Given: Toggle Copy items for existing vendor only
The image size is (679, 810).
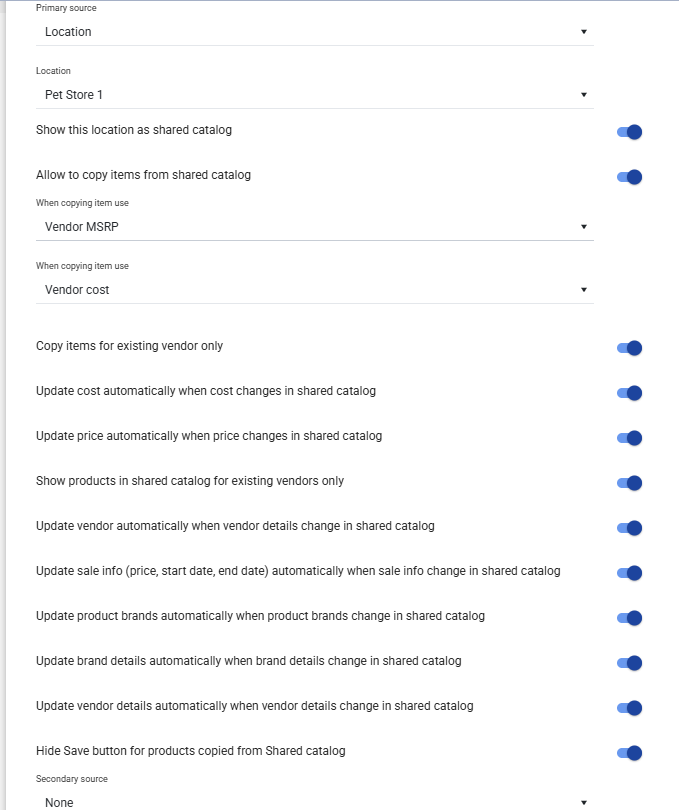Looking at the screenshot, I should [629, 348].
